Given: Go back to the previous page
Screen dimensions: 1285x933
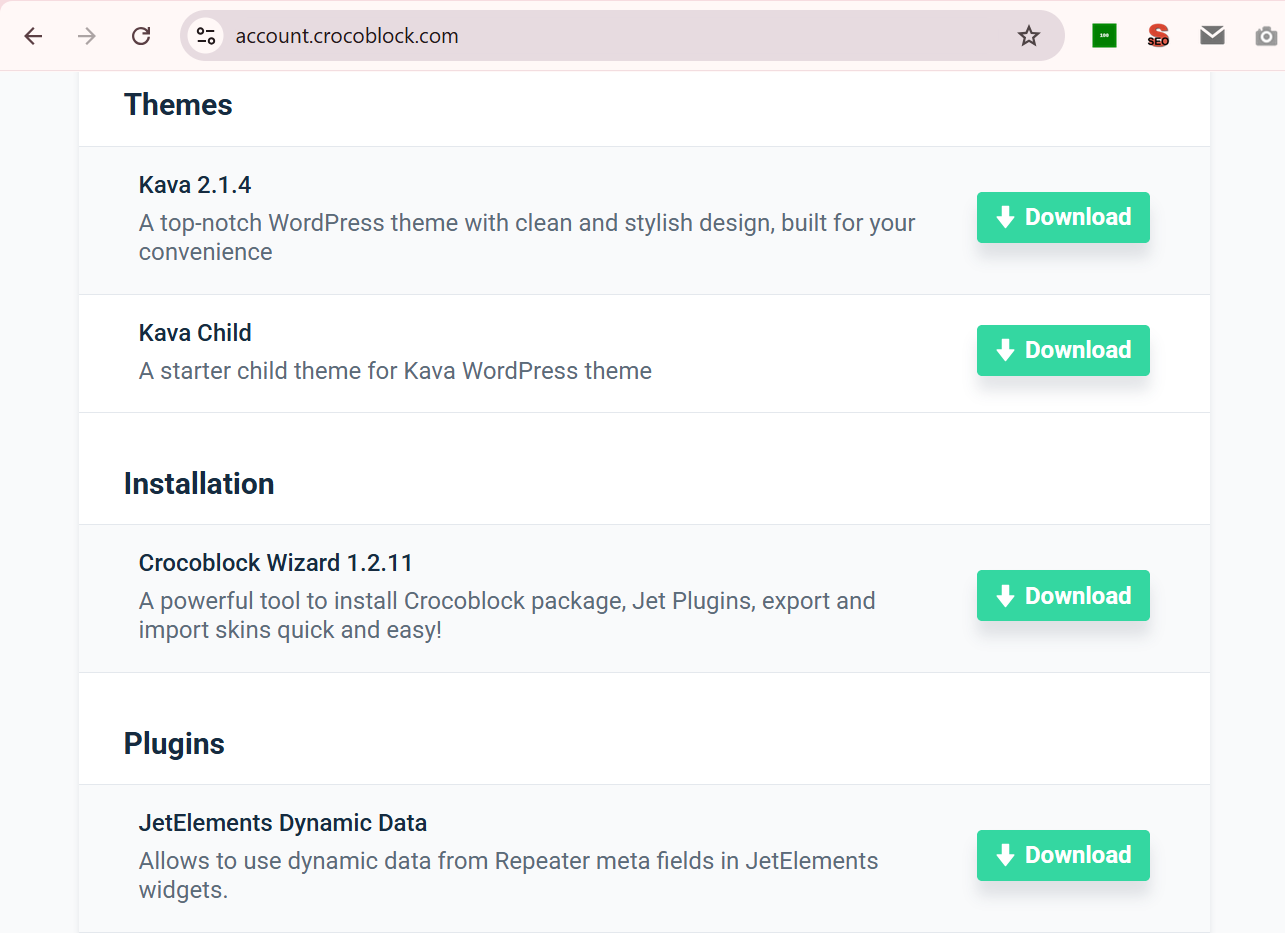Looking at the screenshot, I should tap(34, 36).
